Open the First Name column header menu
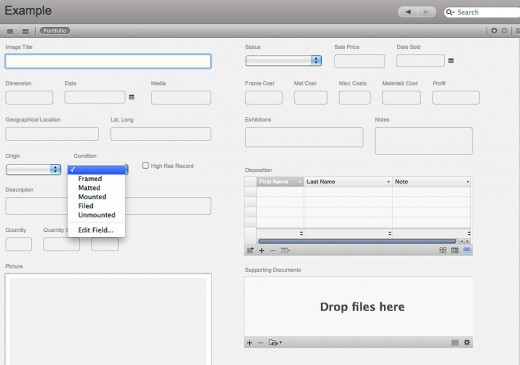This screenshot has height=365, width=520. (x=300, y=182)
